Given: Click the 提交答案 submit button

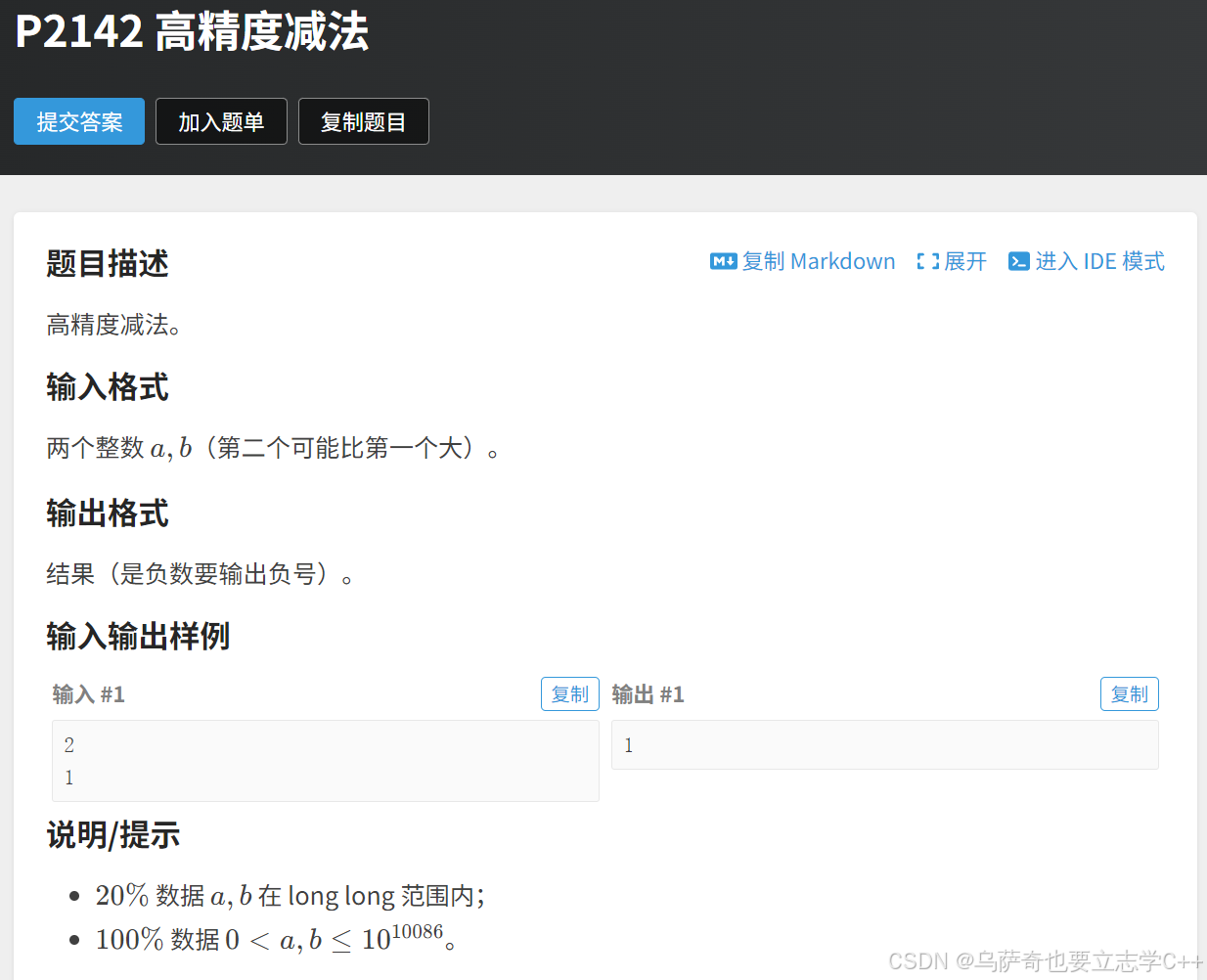Looking at the screenshot, I should [79, 121].
